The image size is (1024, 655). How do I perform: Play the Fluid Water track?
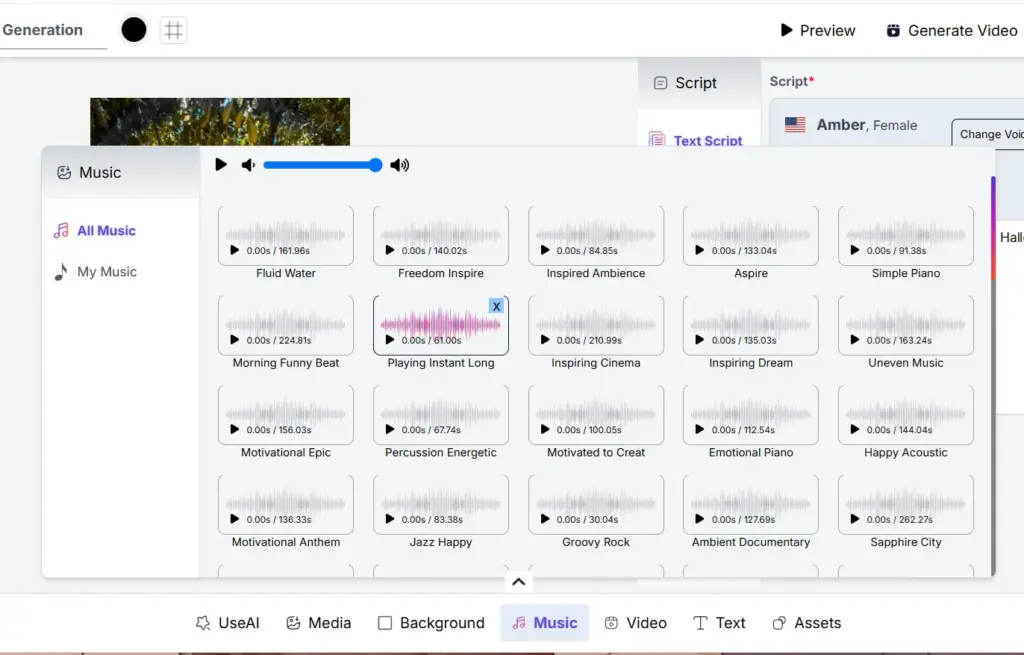pos(235,250)
